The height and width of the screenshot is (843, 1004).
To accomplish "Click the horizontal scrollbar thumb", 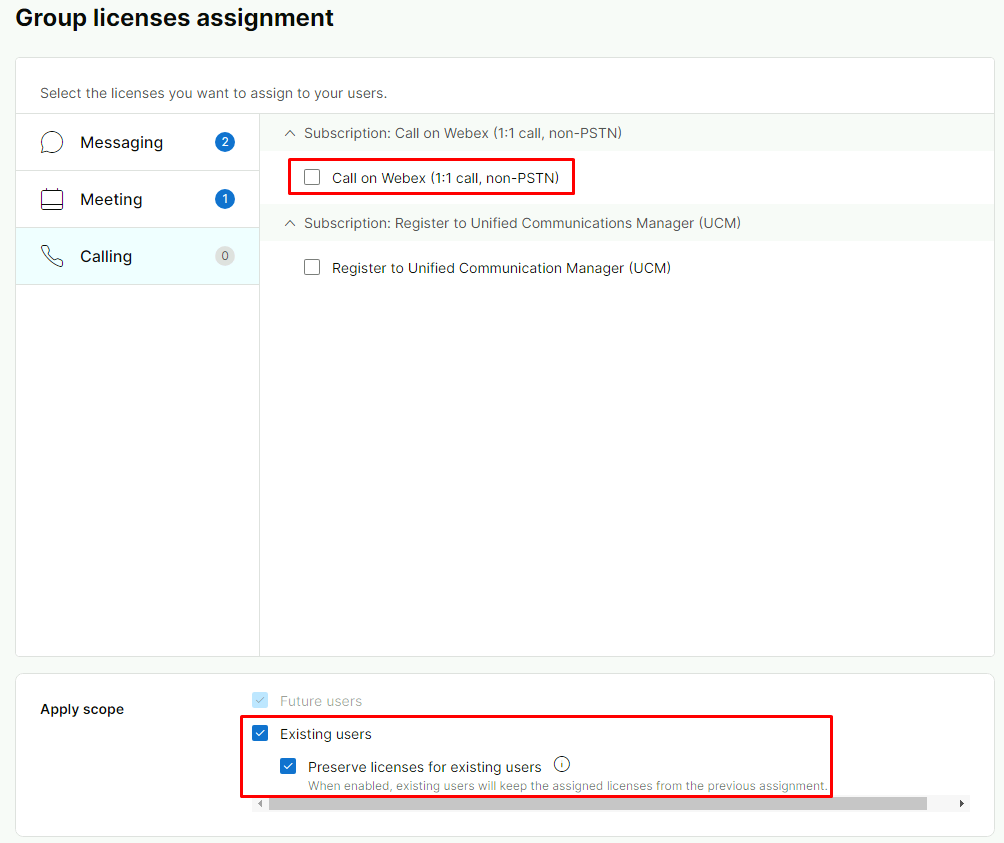I will (597, 803).
